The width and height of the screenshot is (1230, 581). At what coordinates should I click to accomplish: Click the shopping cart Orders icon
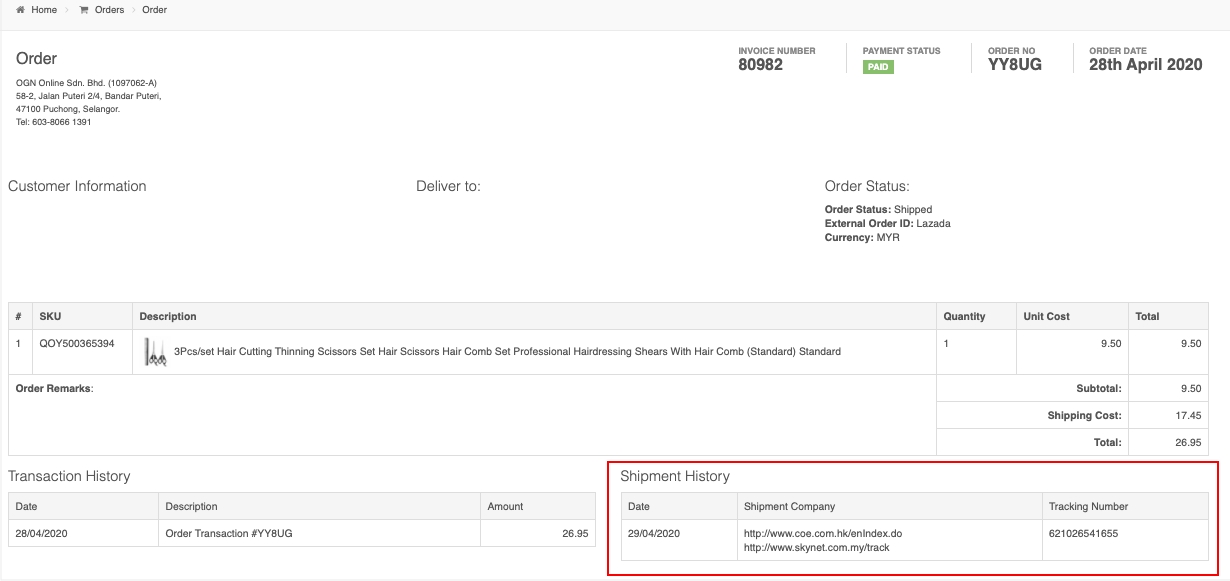[84, 10]
